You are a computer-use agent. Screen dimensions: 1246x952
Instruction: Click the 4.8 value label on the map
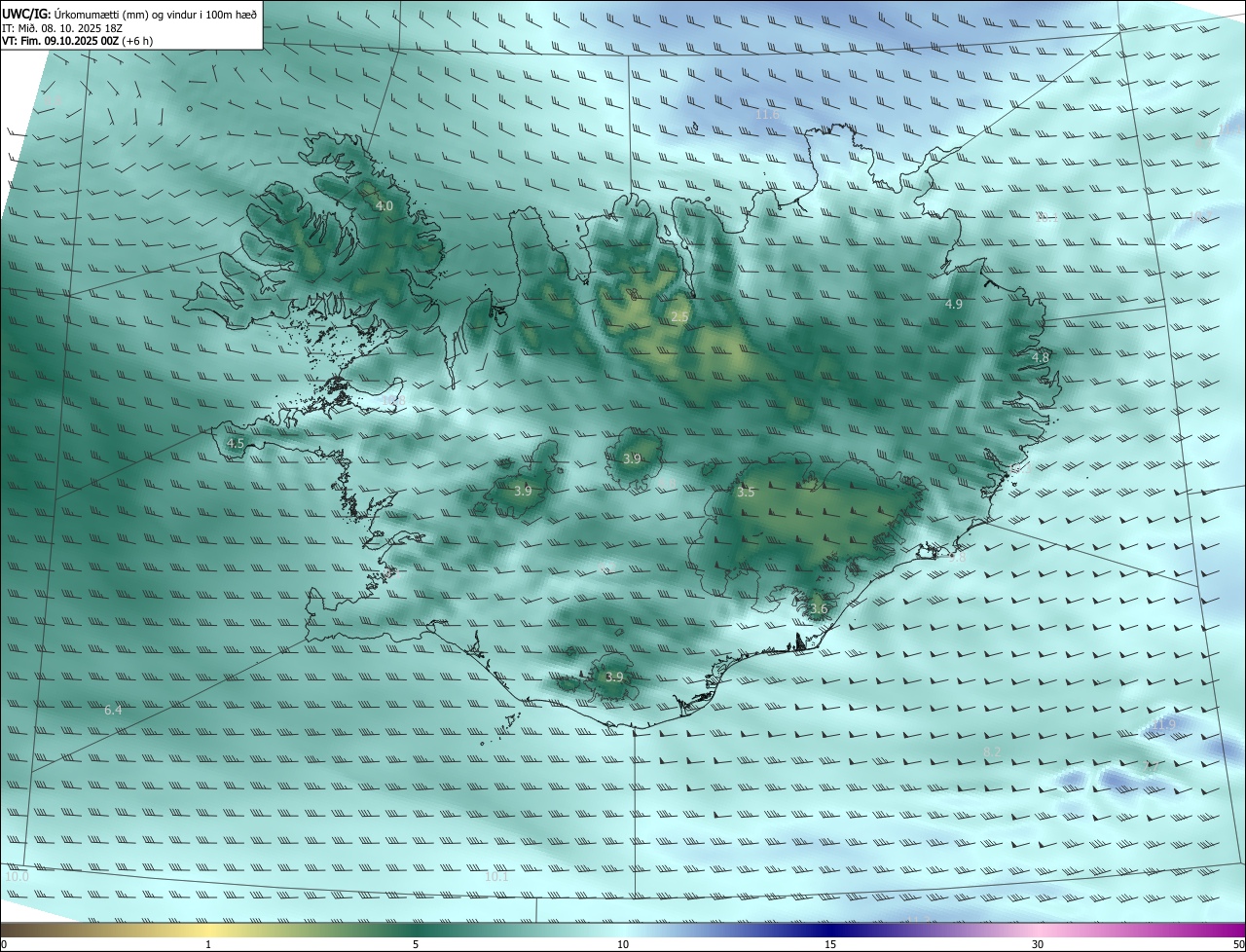1041,358
